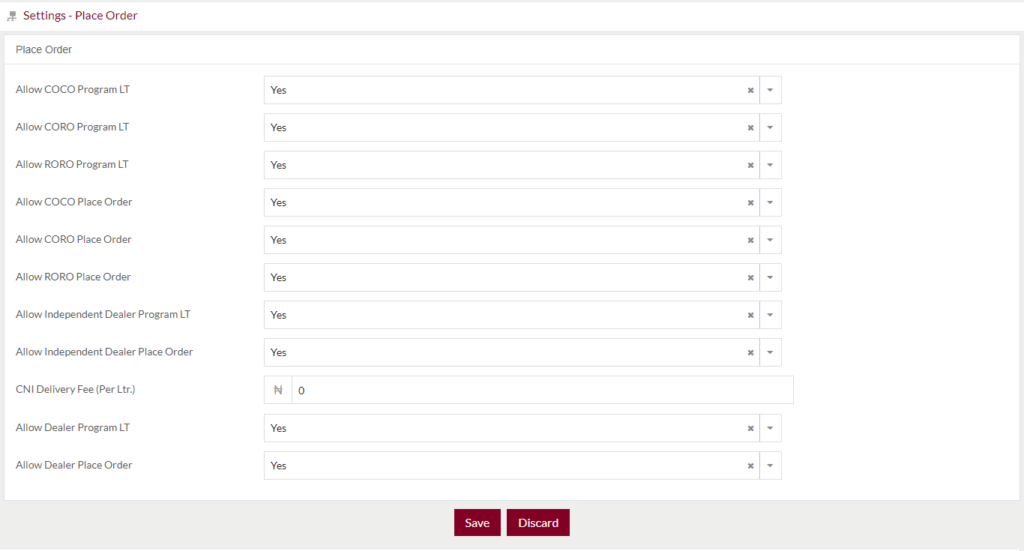Clear the Allow COCO Program LT value
This screenshot has width=1024, height=551.
pos(750,91)
